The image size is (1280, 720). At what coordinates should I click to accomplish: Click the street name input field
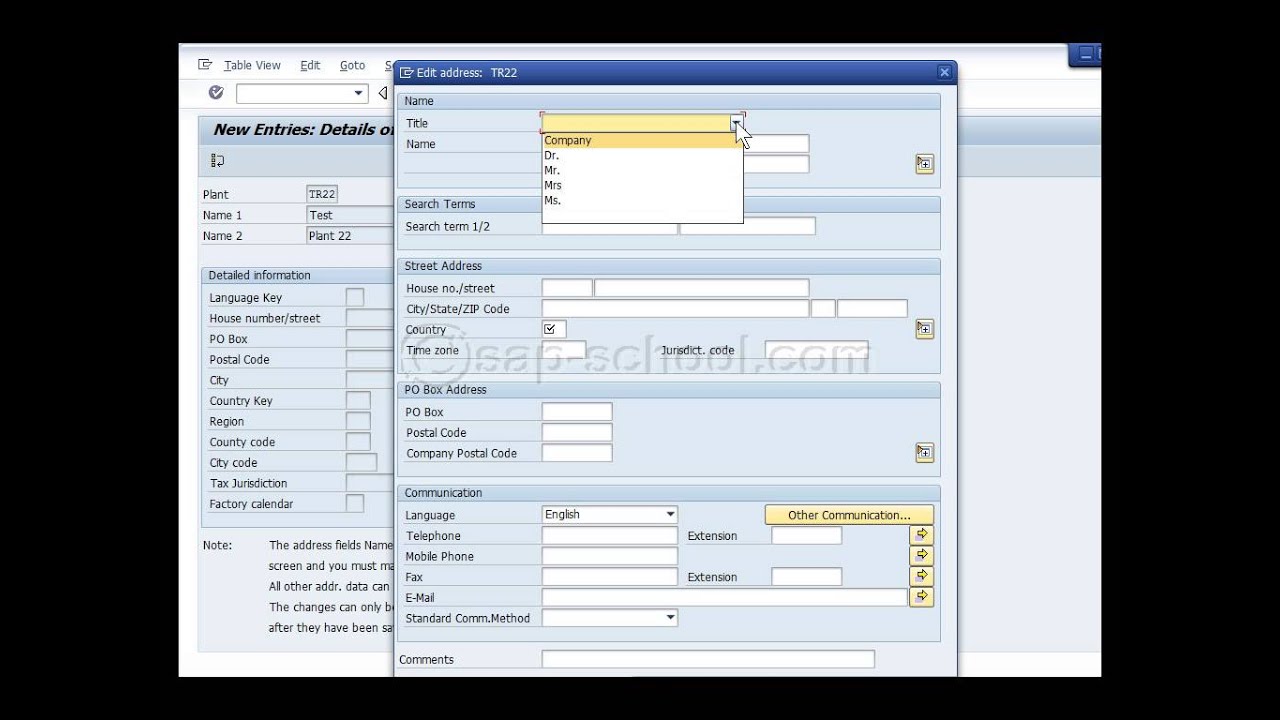[x=701, y=288]
